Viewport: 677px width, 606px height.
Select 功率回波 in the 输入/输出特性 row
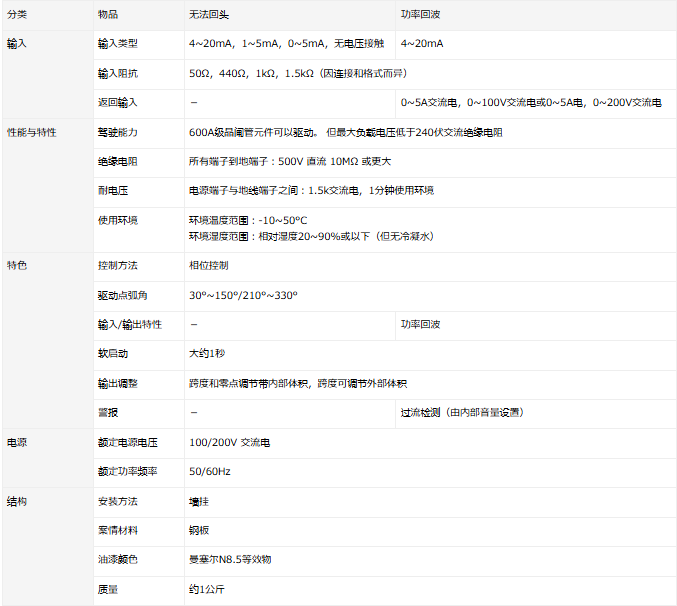coord(421,325)
